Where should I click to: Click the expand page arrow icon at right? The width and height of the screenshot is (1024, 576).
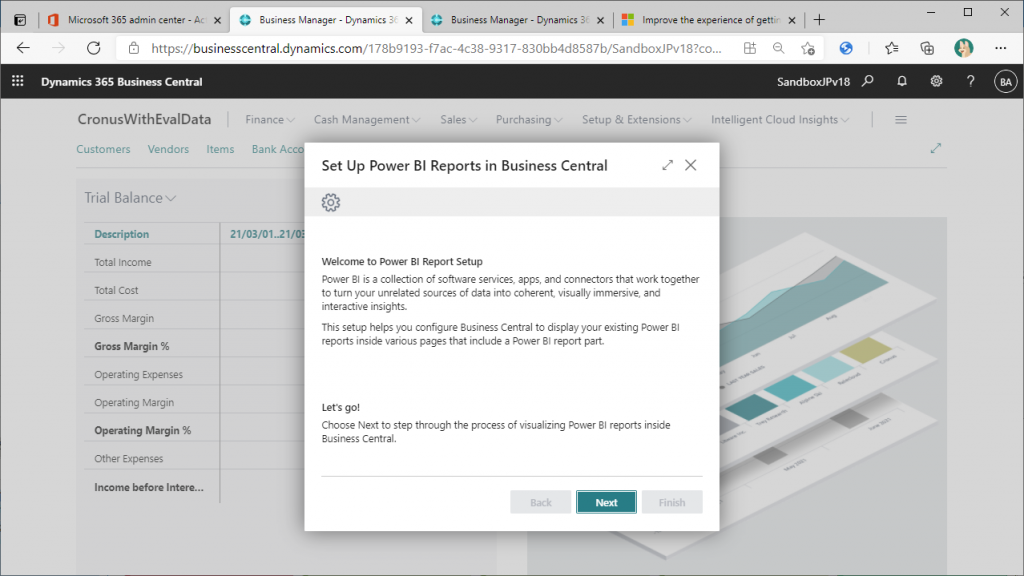[x=936, y=148]
